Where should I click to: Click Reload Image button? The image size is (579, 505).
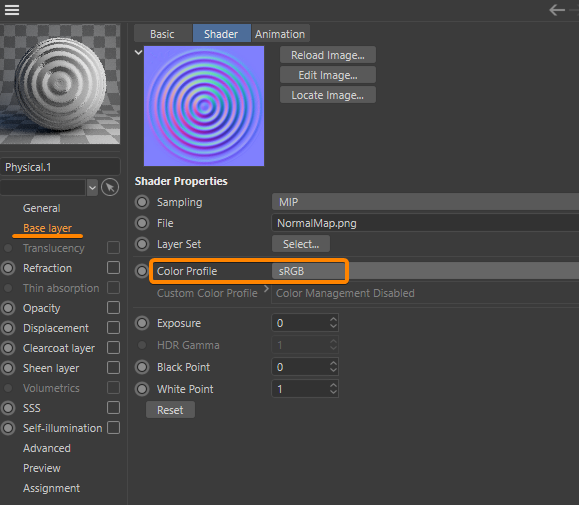328,55
